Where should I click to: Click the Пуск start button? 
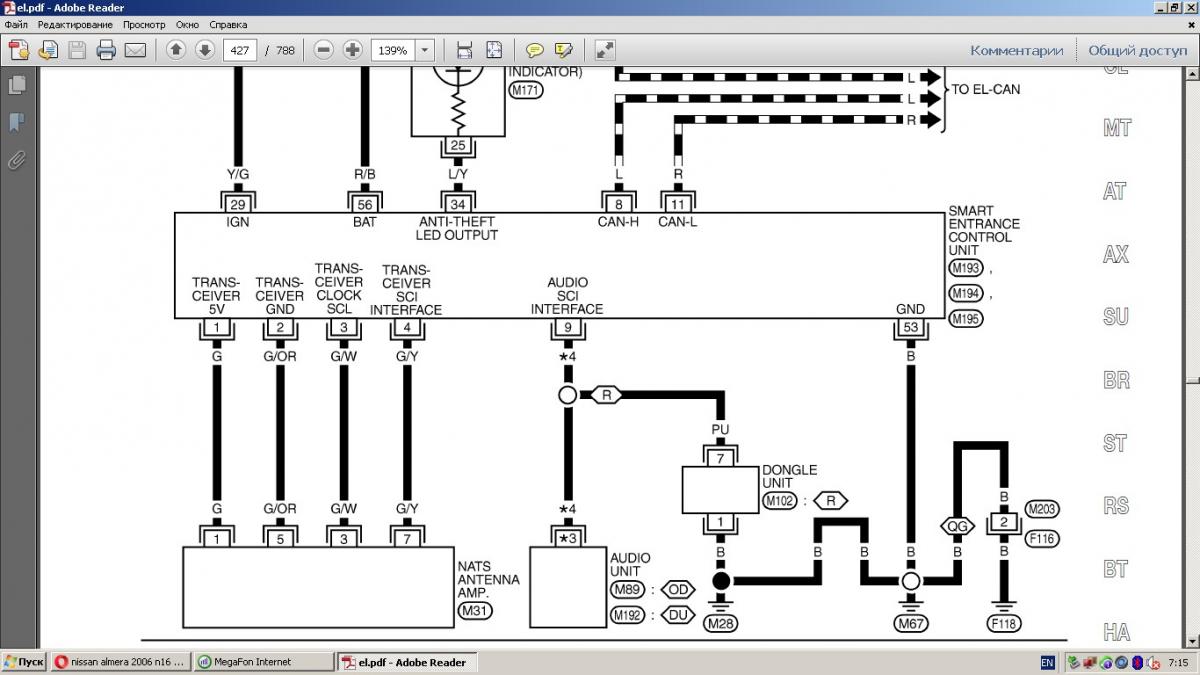[23, 662]
